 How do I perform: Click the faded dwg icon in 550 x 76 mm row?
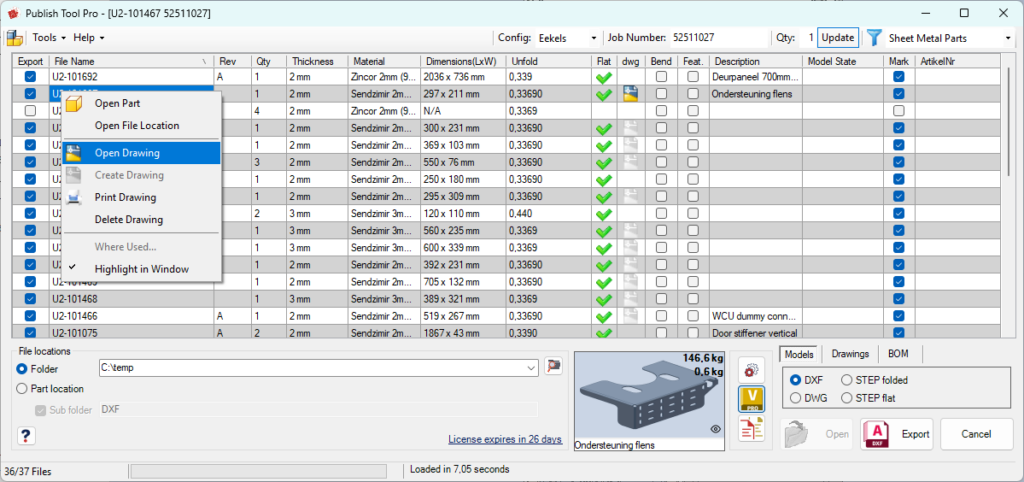(630, 162)
